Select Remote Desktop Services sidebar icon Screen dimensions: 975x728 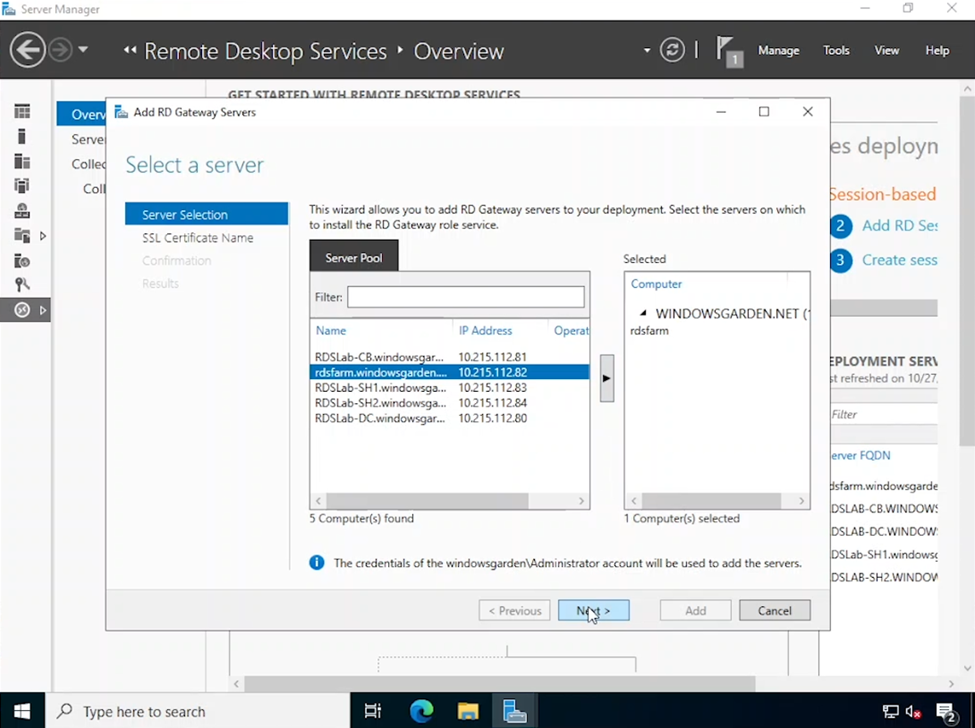[x=22, y=310]
